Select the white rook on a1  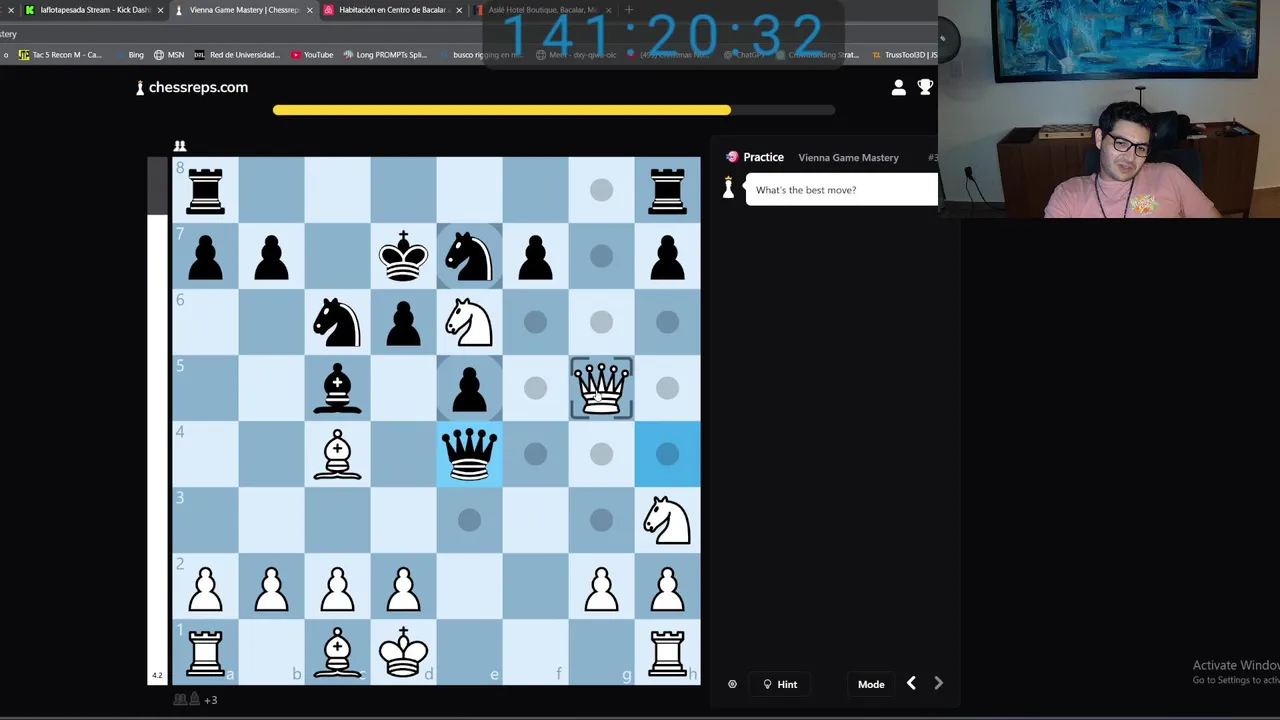click(x=205, y=652)
